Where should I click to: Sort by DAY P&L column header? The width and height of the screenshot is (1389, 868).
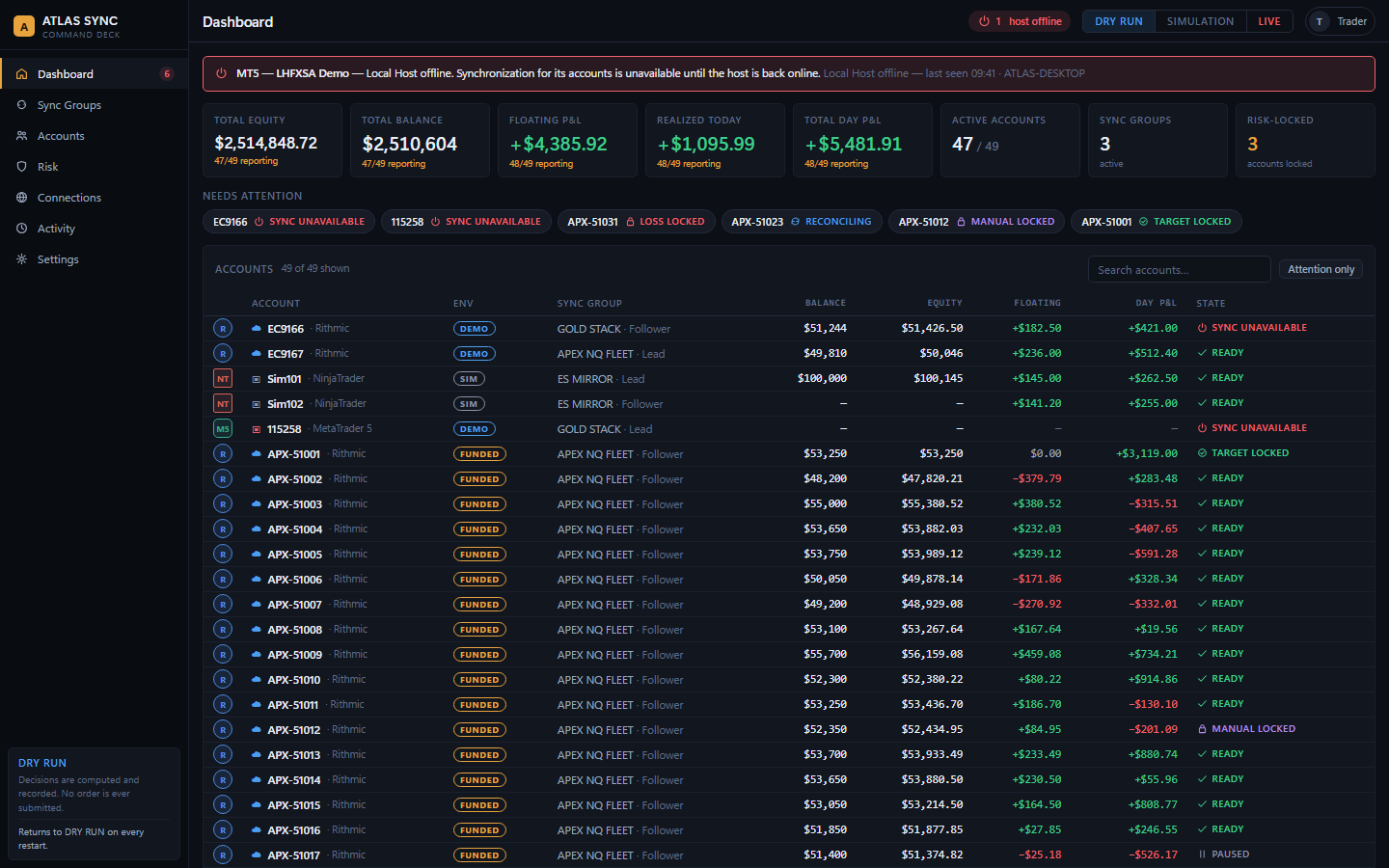pos(1157,303)
